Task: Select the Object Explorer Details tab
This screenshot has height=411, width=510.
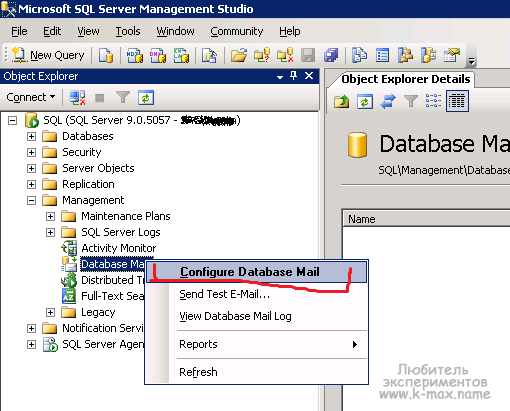Action: tap(406, 79)
